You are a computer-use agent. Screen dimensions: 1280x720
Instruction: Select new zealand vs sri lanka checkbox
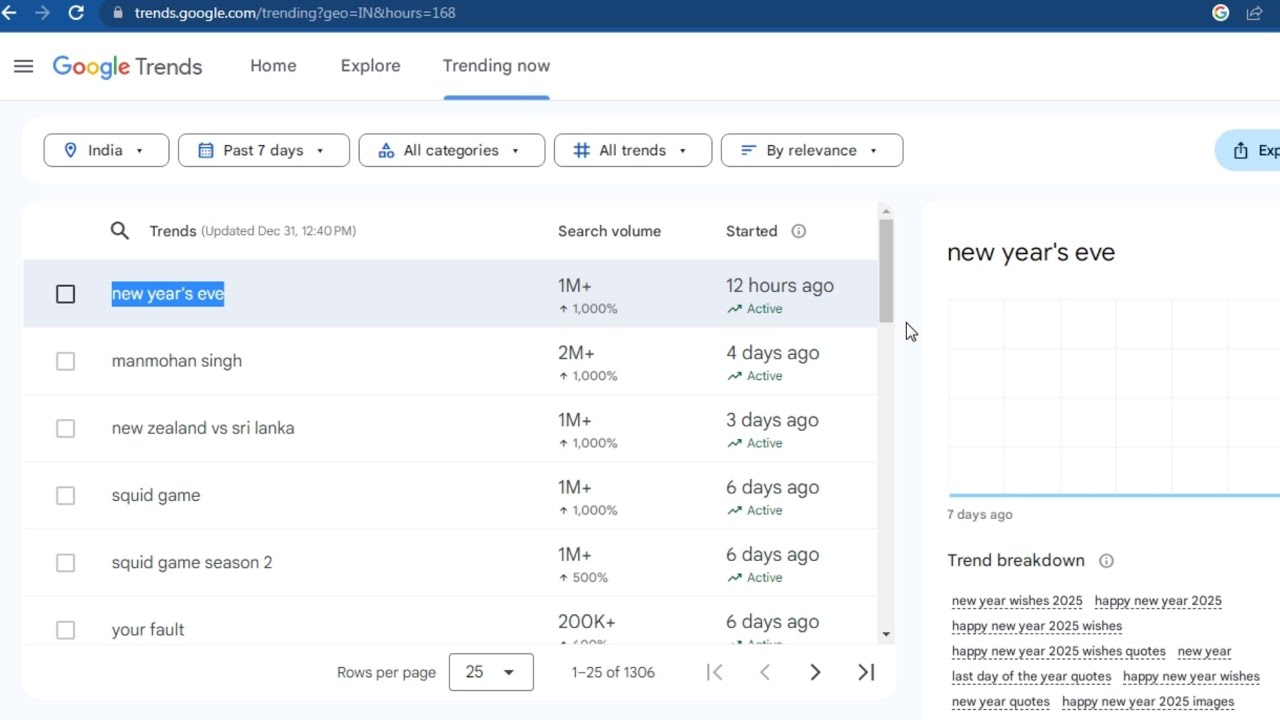65,428
